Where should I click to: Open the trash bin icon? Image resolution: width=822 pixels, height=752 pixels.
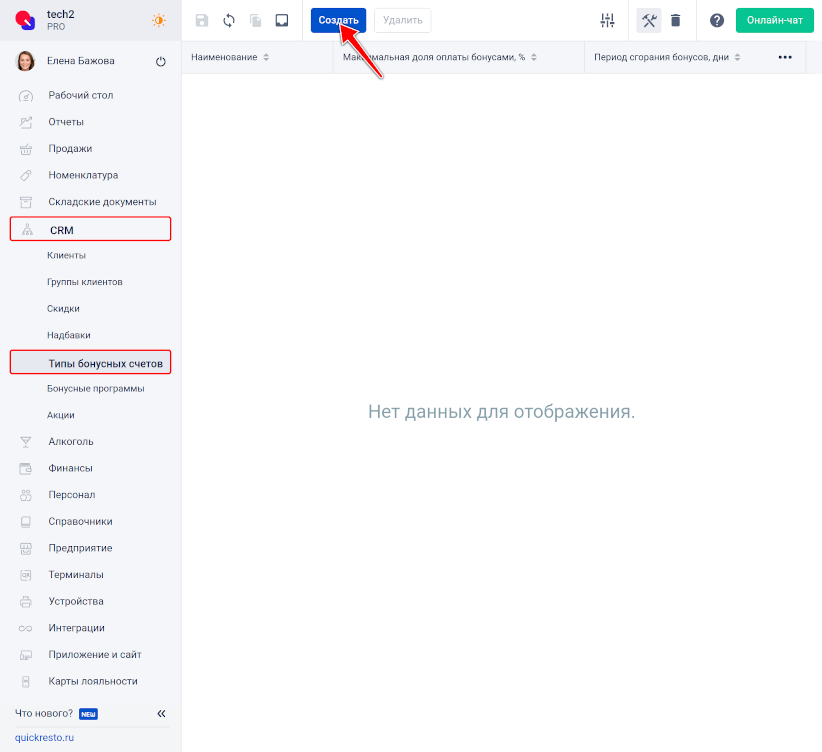tap(676, 20)
